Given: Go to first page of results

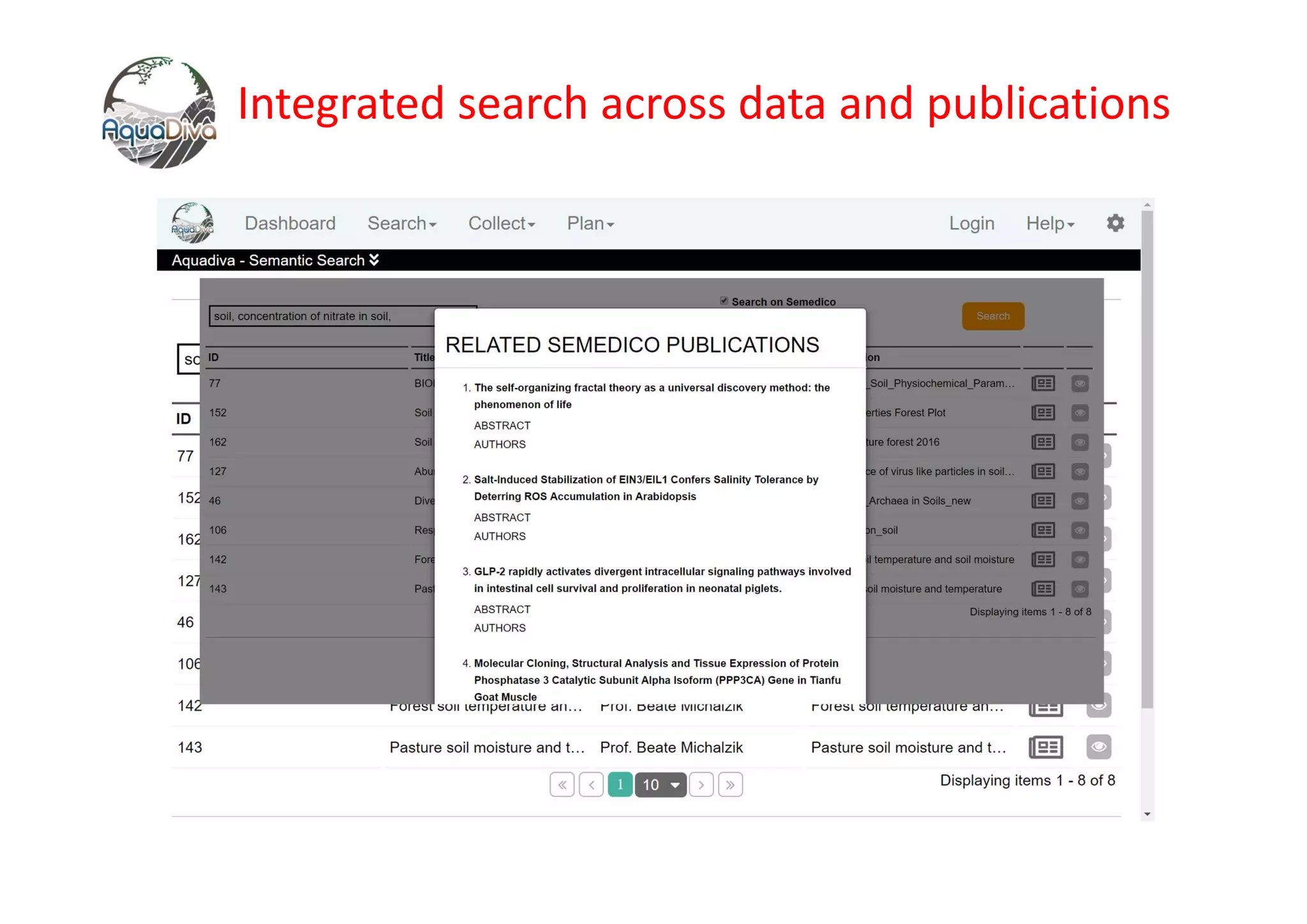Looking at the screenshot, I should 562,785.
